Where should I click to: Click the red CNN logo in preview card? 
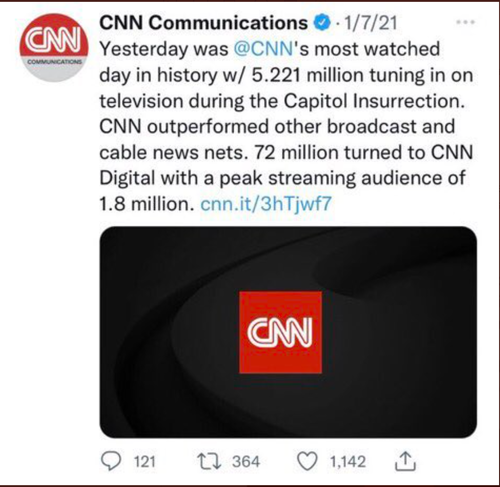tap(281, 332)
